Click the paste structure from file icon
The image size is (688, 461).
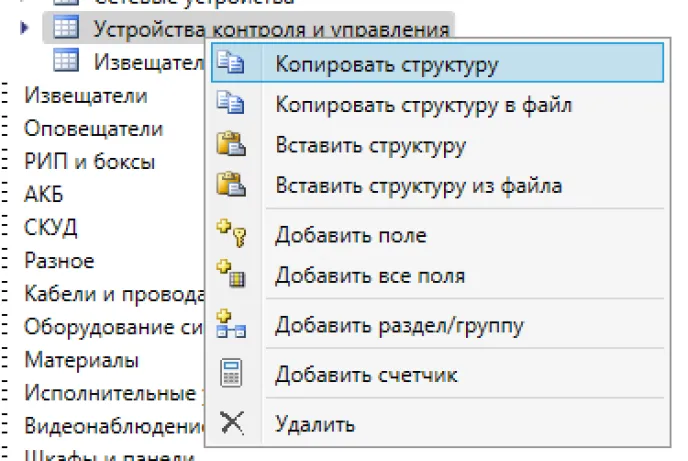click(x=231, y=185)
